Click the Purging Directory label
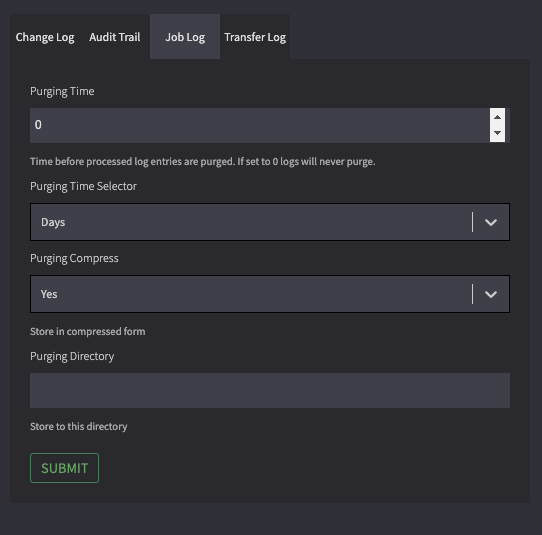The height and width of the screenshot is (535, 542). [x=72, y=356]
